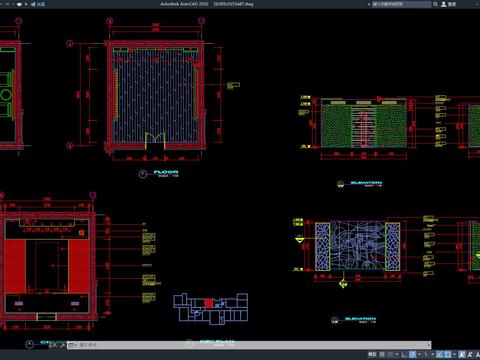The height and width of the screenshot is (360, 480).
Task: Open recent commands dropdown in command line
Action: point(72,345)
